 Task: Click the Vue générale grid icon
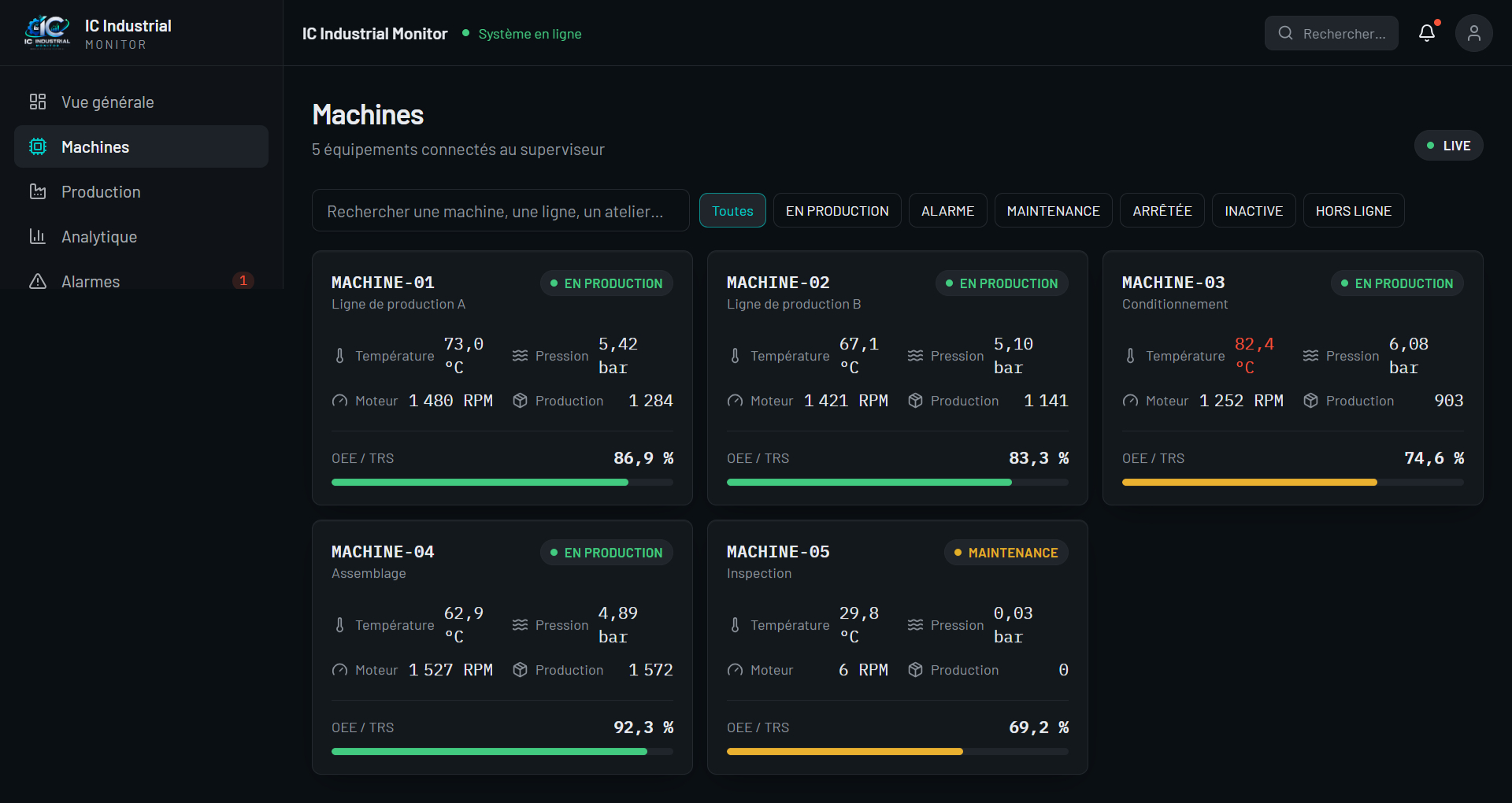click(38, 102)
